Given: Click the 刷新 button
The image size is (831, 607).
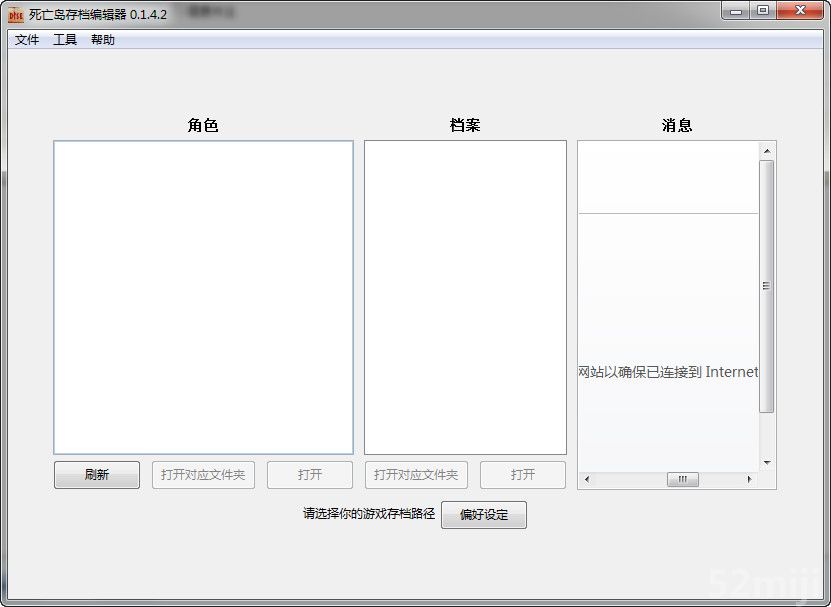Looking at the screenshot, I should pos(97,475).
